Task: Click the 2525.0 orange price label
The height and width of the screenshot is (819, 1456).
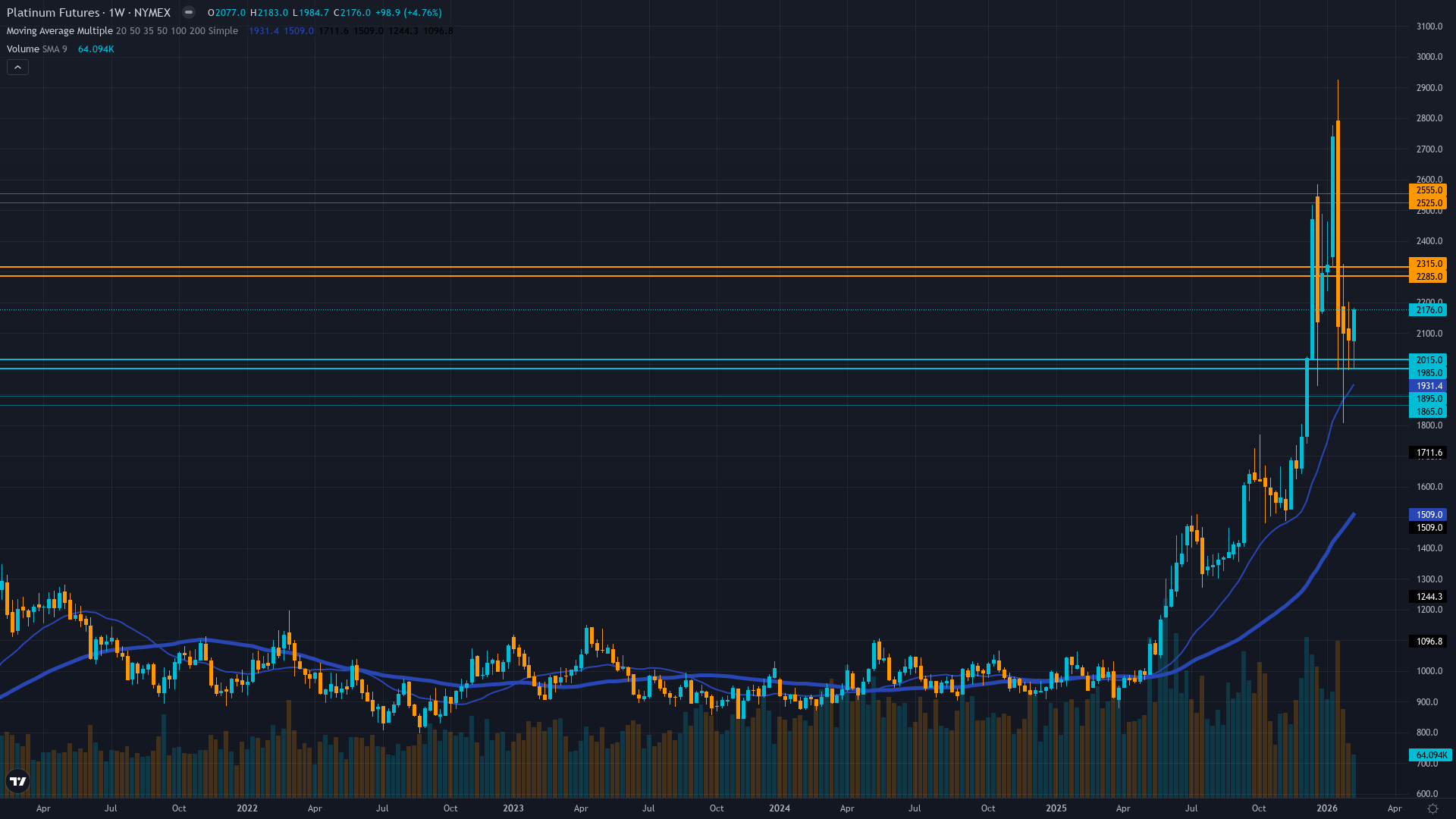Action: 1428,203
